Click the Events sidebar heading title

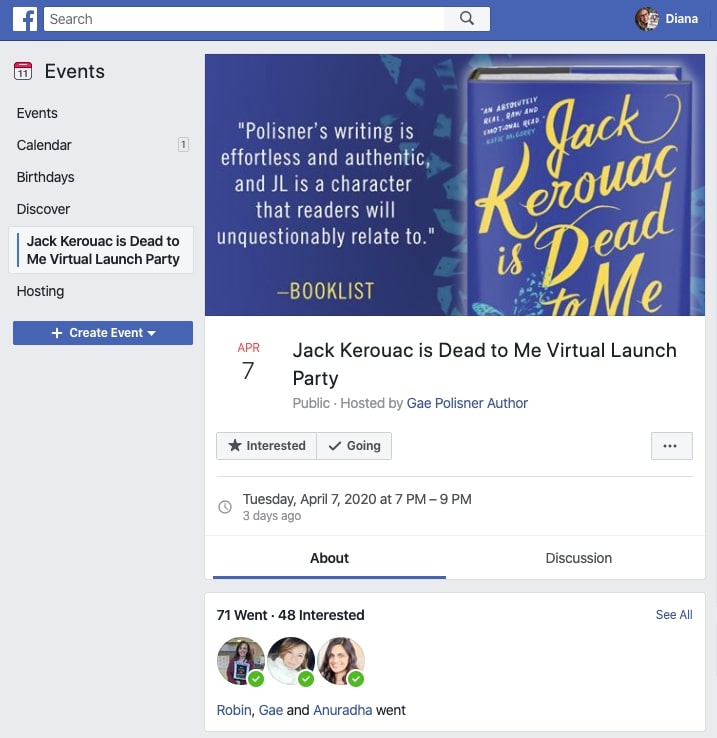click(74, 71)
